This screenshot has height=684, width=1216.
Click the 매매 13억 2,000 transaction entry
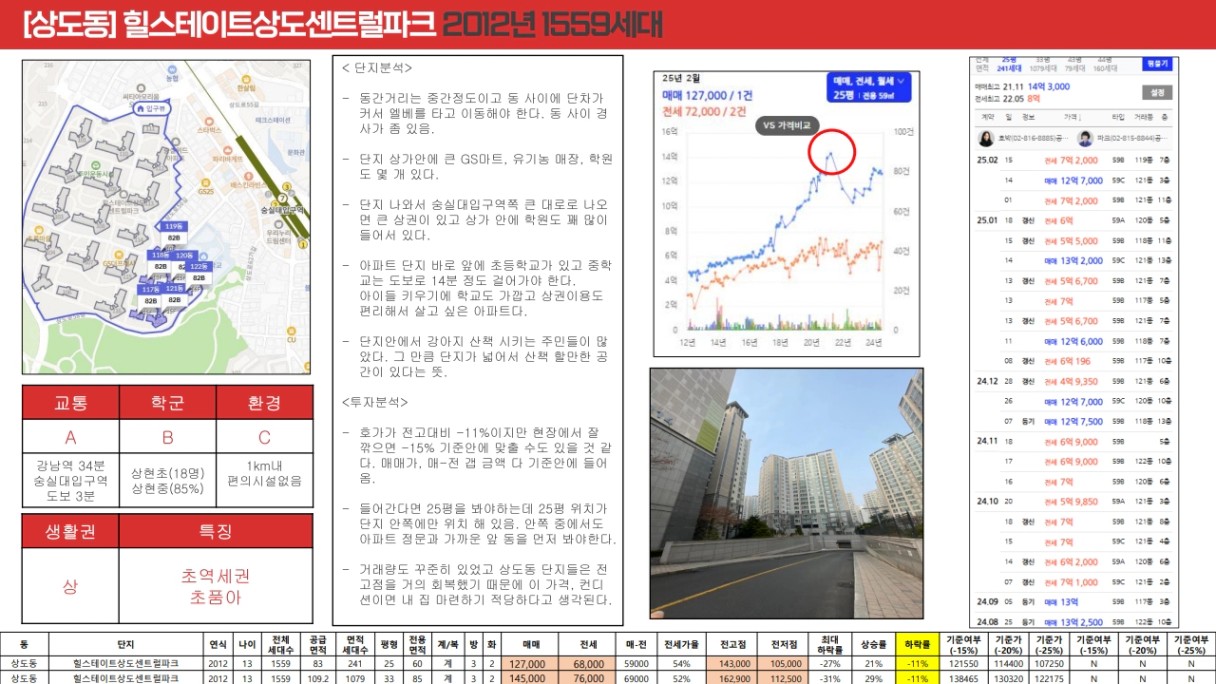pyautogui.click(x=1072, y=260)
